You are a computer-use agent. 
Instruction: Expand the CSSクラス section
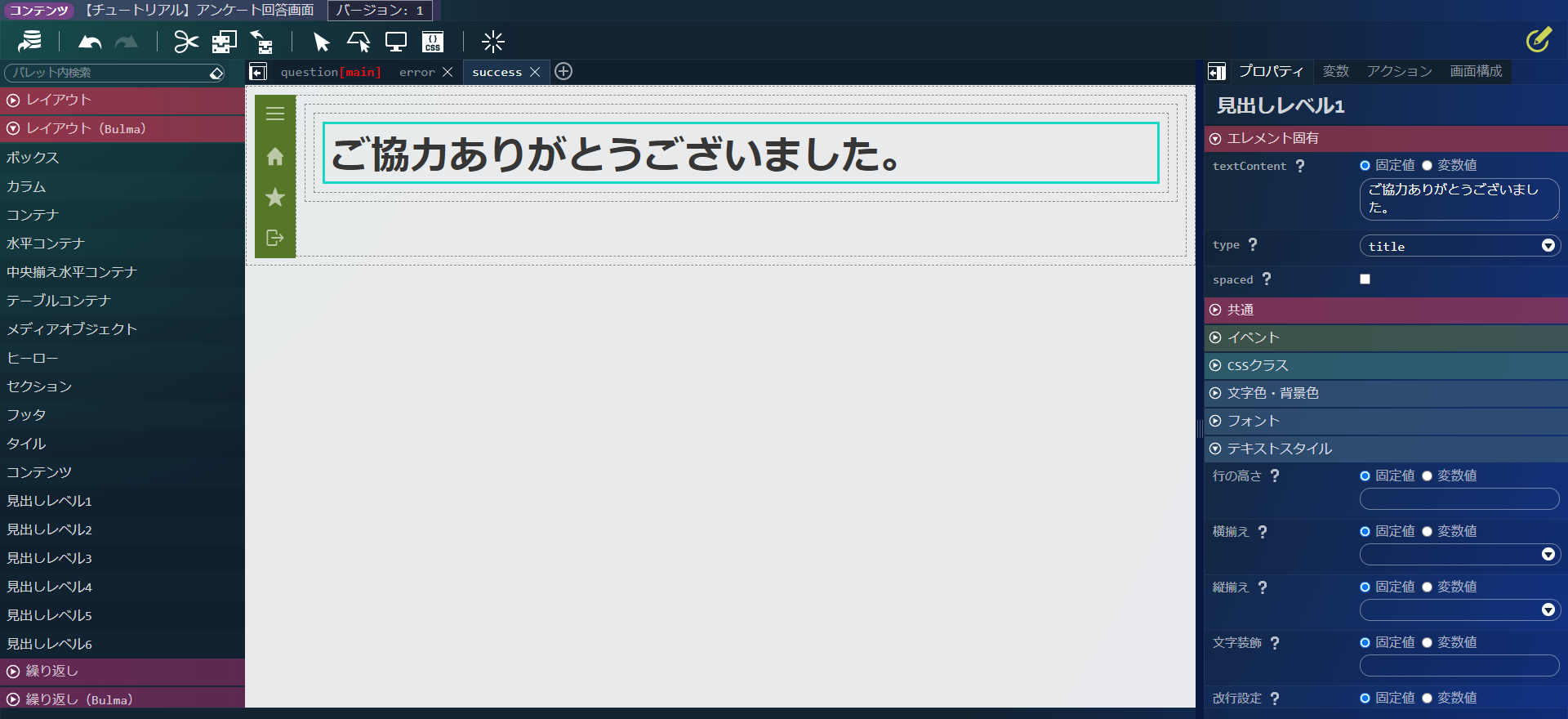point(1386,365)
